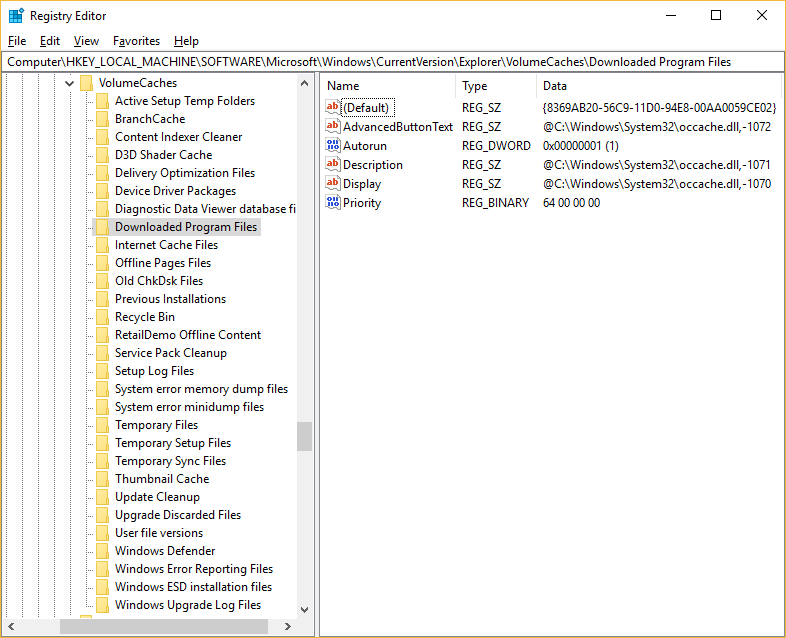This screenshot has height=638, width=786.
Task: Select the Temporary Files key
Action: [156, 425]
